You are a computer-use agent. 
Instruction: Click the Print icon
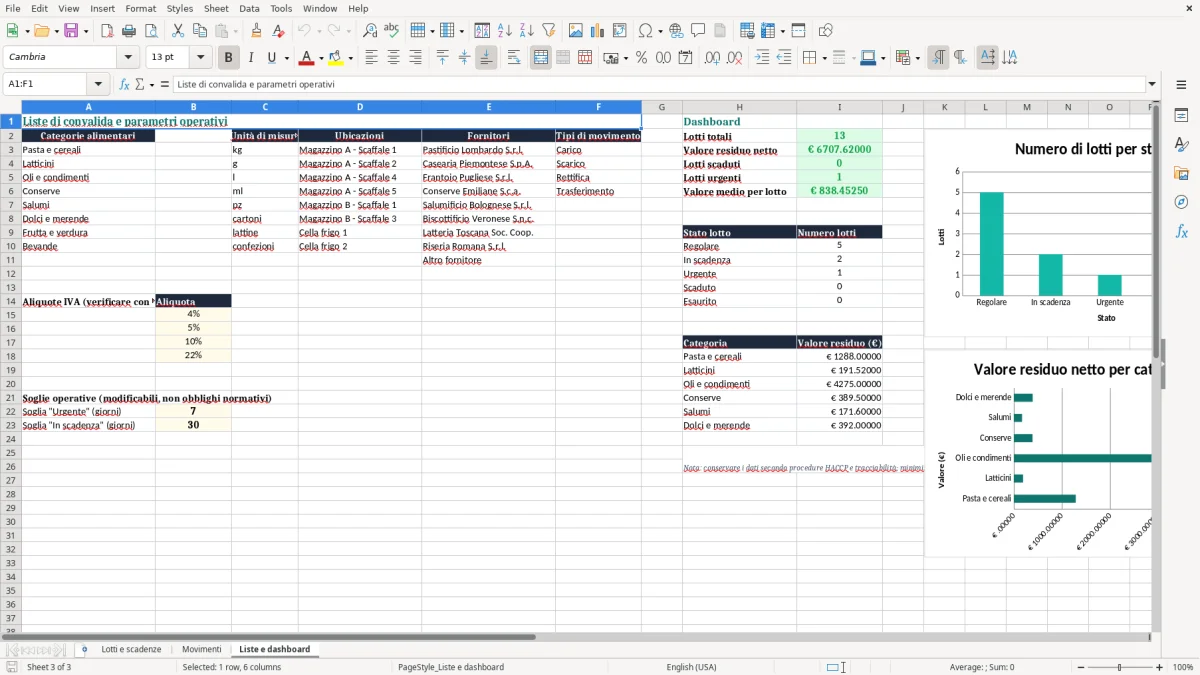pyautogui.click(x=129, y=31)
